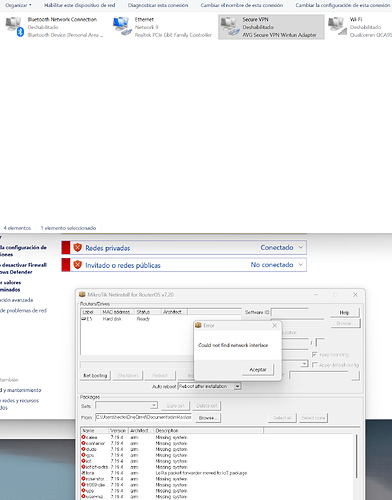392x500 pixels.
Task: Click the MAC address column header
Action: [x=117, y=312]
